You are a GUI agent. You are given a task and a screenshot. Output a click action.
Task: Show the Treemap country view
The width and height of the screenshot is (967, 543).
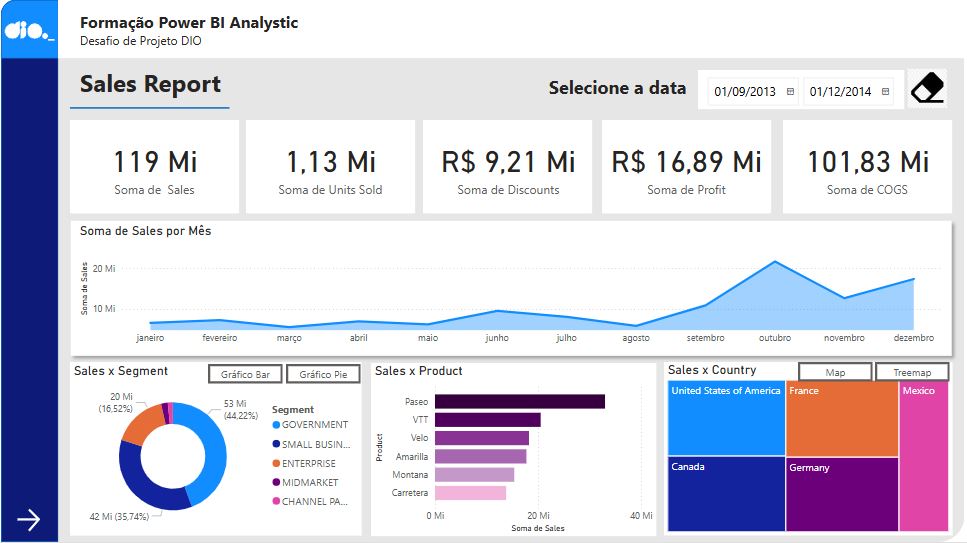[x=911, y=372]
